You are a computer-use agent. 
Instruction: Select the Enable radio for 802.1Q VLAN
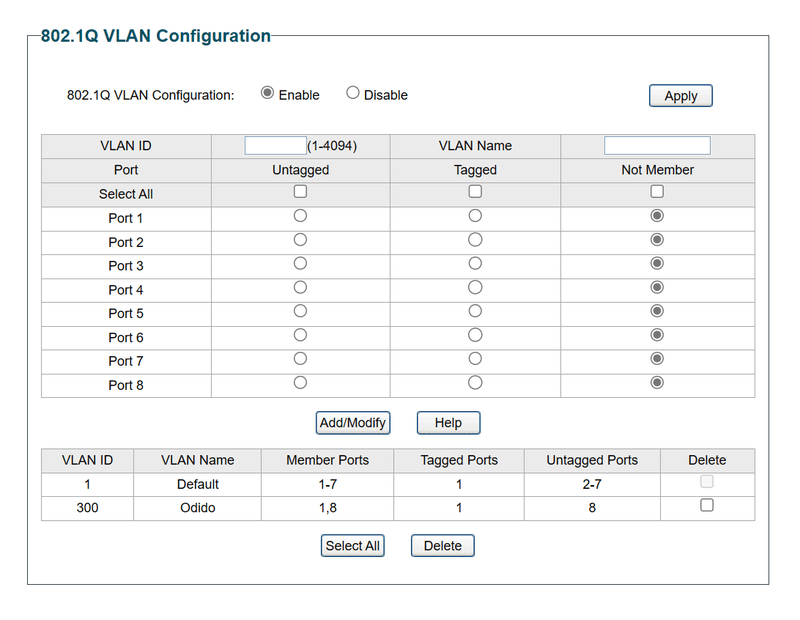coord(267,93)
